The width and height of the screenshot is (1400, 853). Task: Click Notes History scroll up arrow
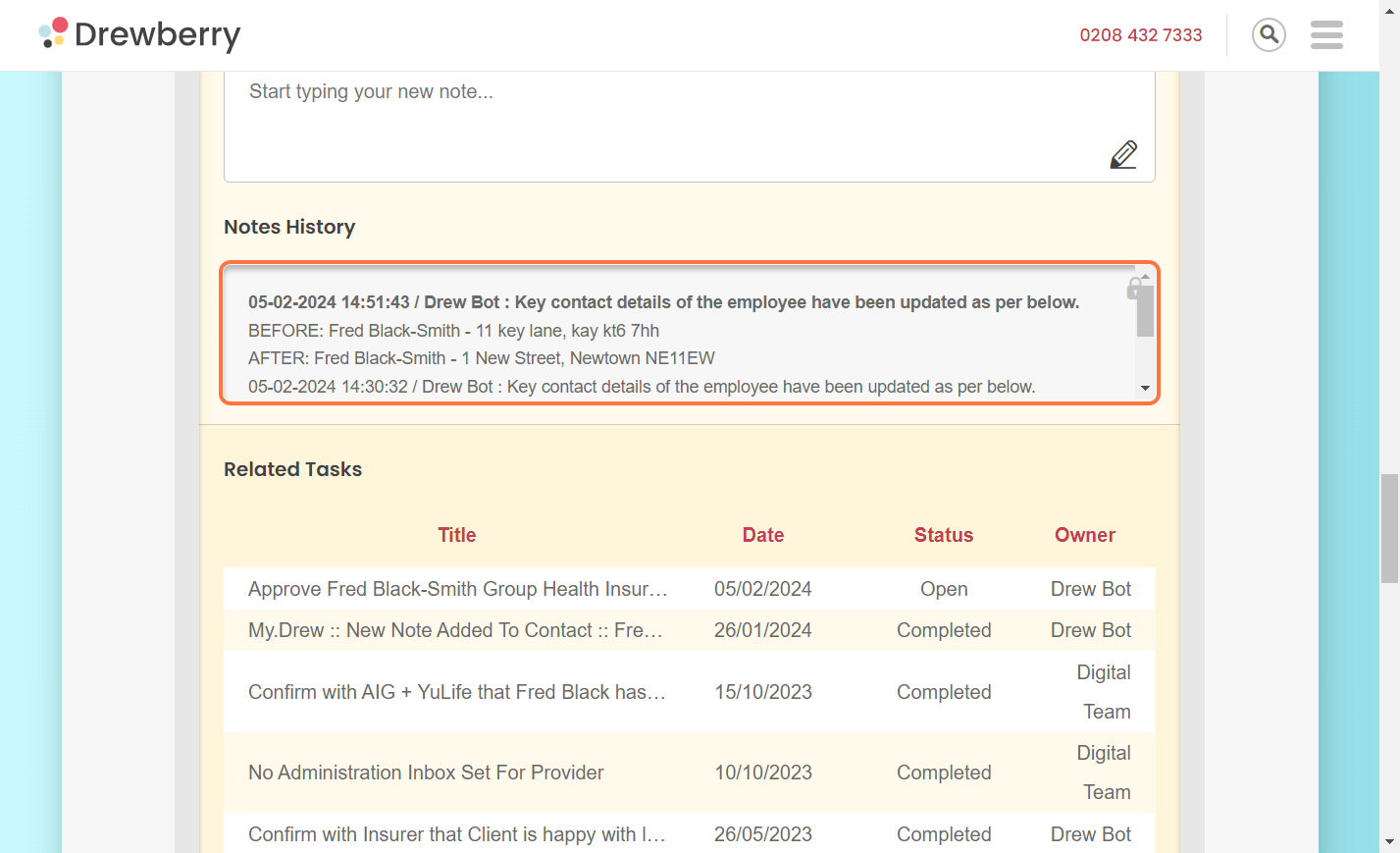pos(1145,278)
